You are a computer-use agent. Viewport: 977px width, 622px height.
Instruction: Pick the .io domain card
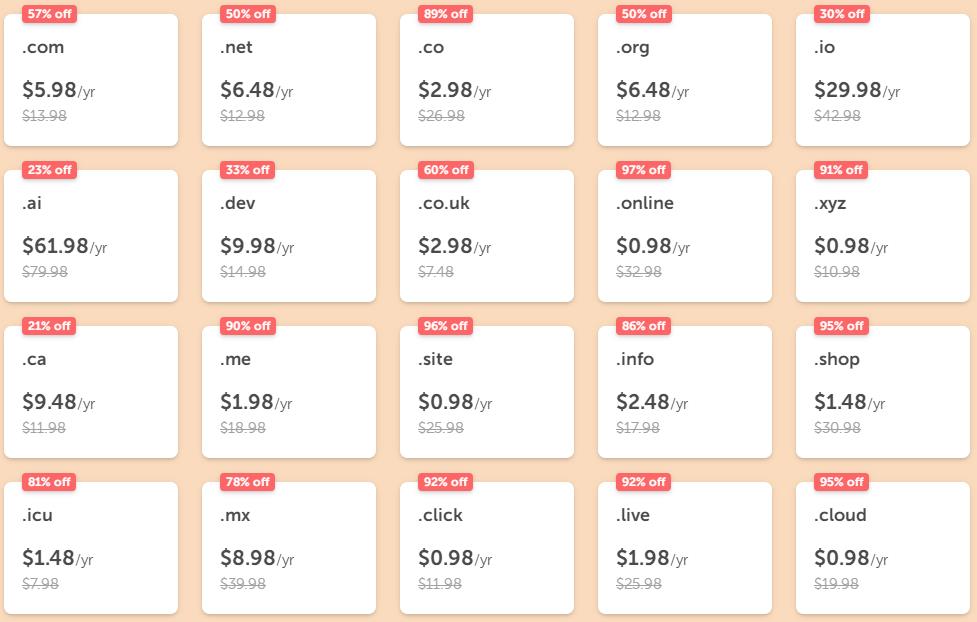(x=883, y=80)
